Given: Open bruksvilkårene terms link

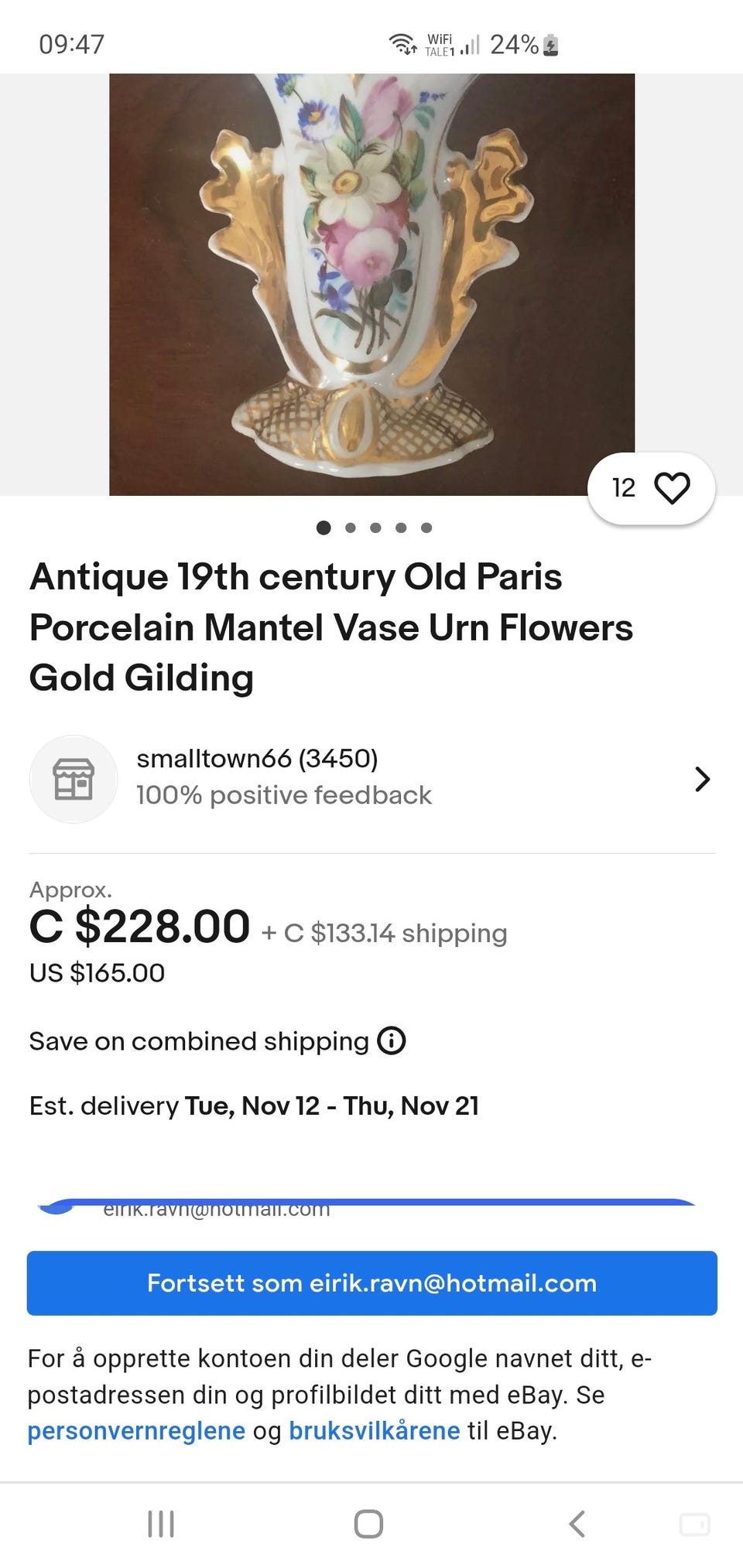Looking at the screenshot, I should (x=374, y=1431).
